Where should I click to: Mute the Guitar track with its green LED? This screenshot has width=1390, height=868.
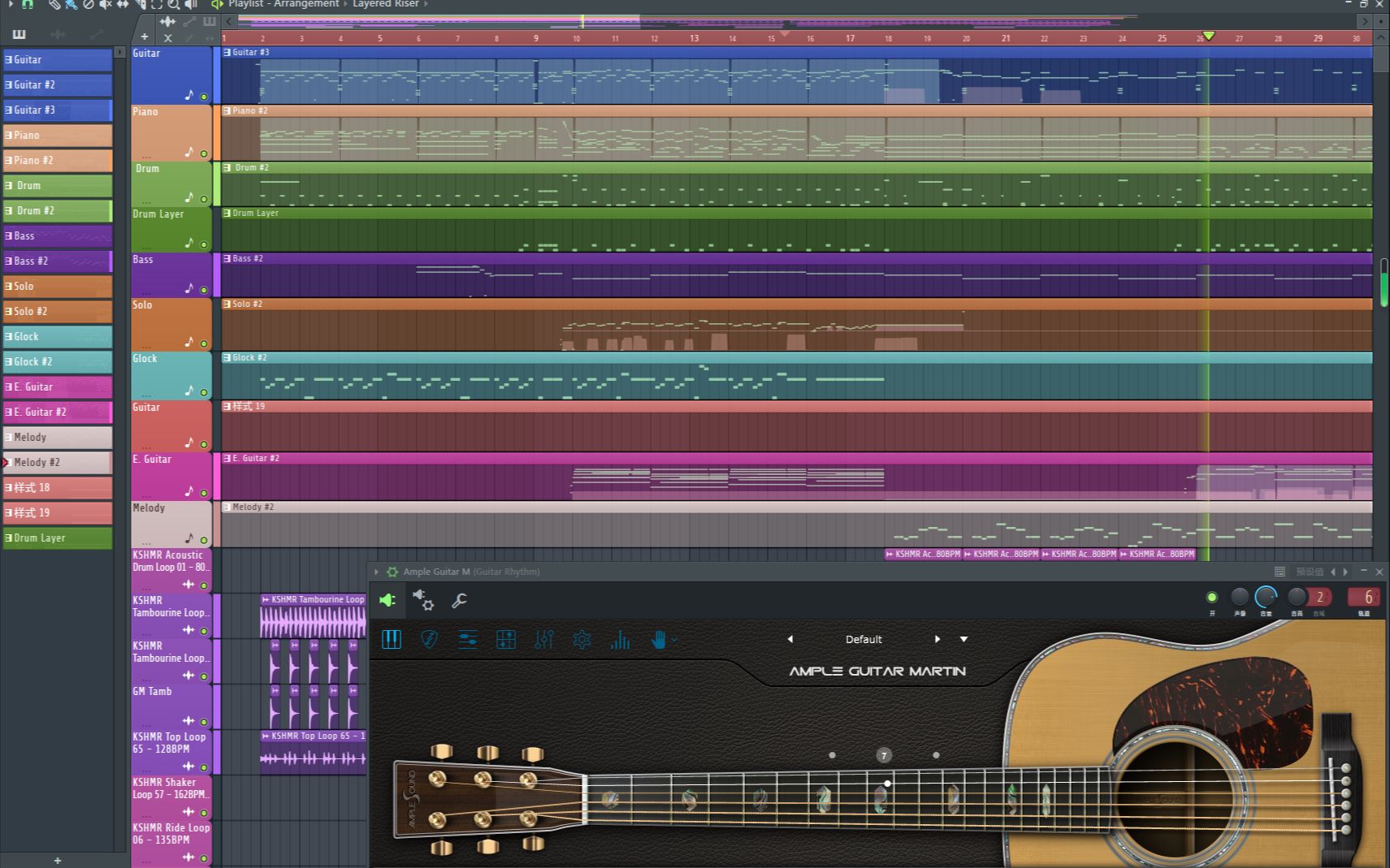click(x=204, y=97)
